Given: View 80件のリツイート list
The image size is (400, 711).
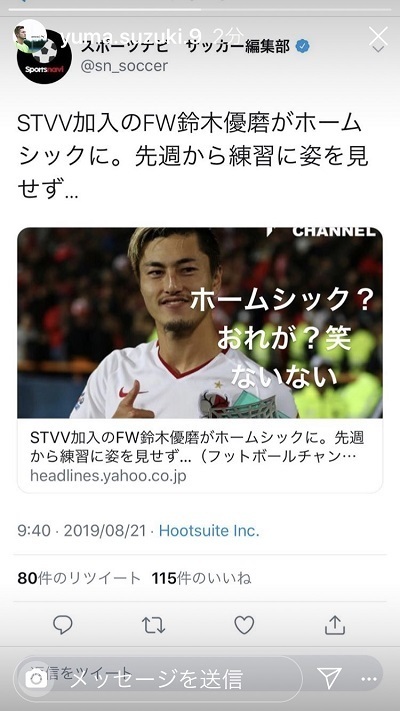Looking at the screenshot, I should tap(79, 578).
